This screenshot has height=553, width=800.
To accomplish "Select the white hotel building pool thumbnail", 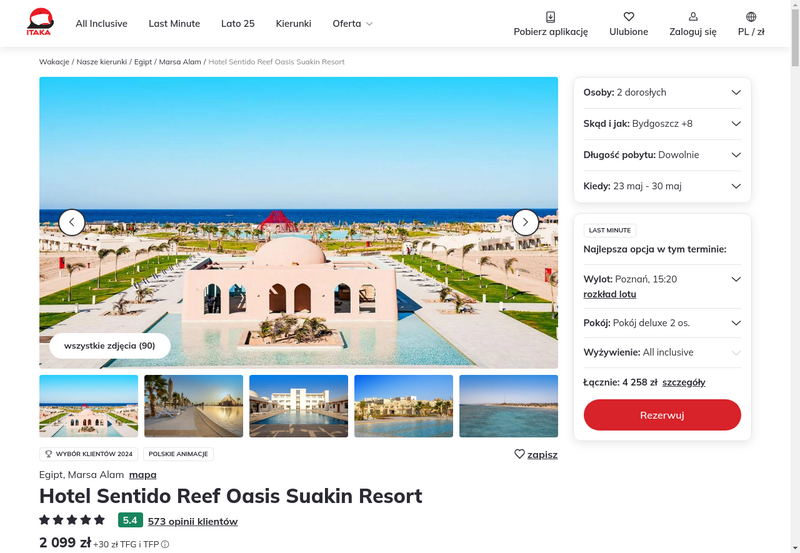I will pyautogui.click(x=298, y=406).
